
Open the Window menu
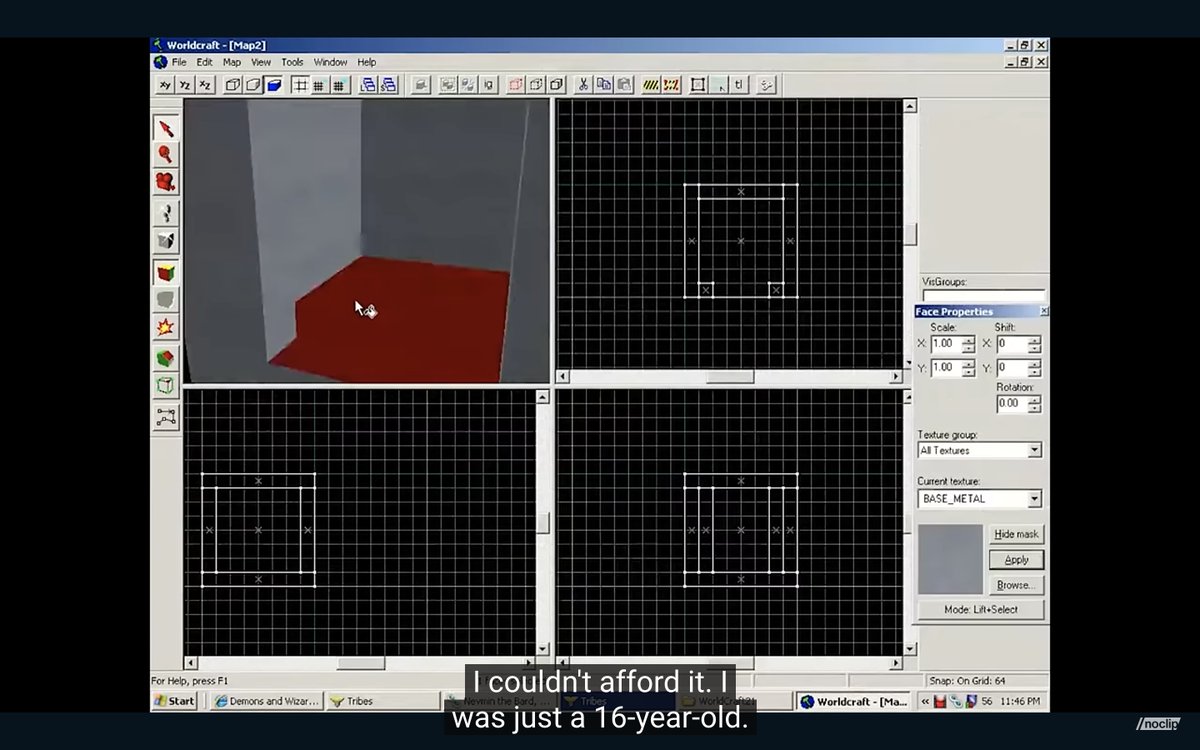[331, 62]
